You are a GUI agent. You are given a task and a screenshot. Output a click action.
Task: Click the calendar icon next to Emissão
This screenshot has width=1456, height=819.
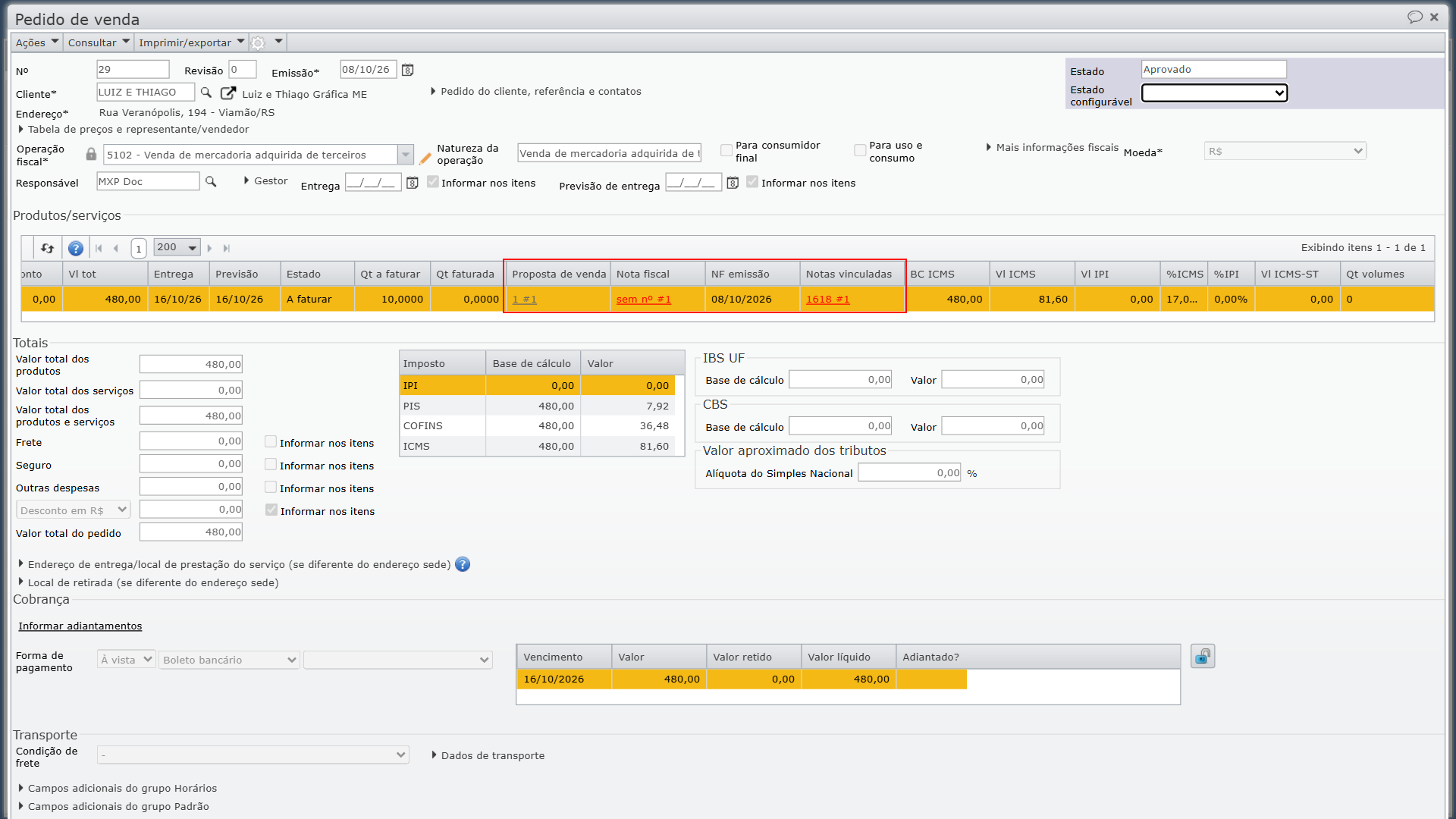pyautogui.click(x=408, y=70)
